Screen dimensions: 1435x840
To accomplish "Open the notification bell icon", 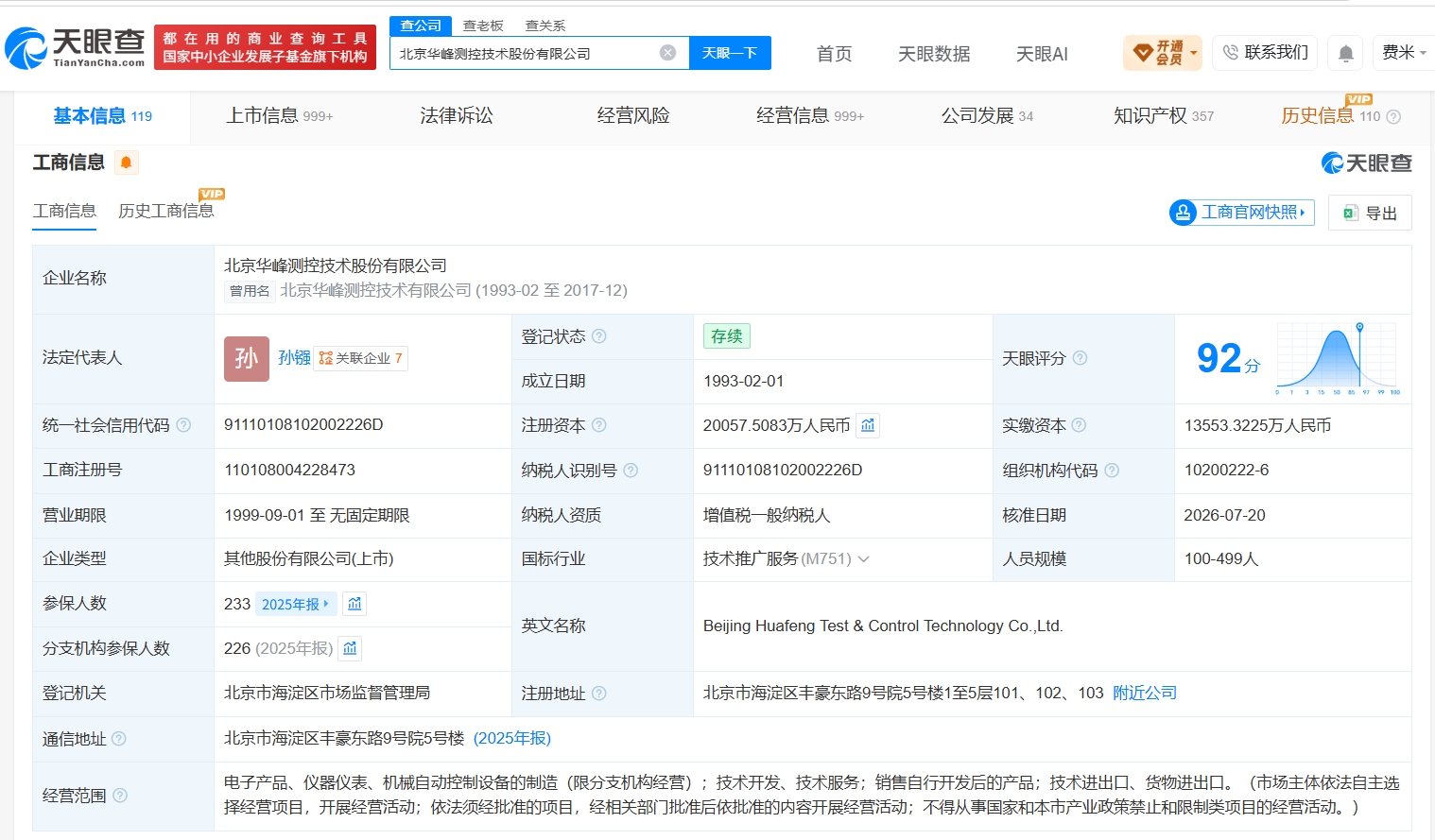I will click(x=1345, y=54).
